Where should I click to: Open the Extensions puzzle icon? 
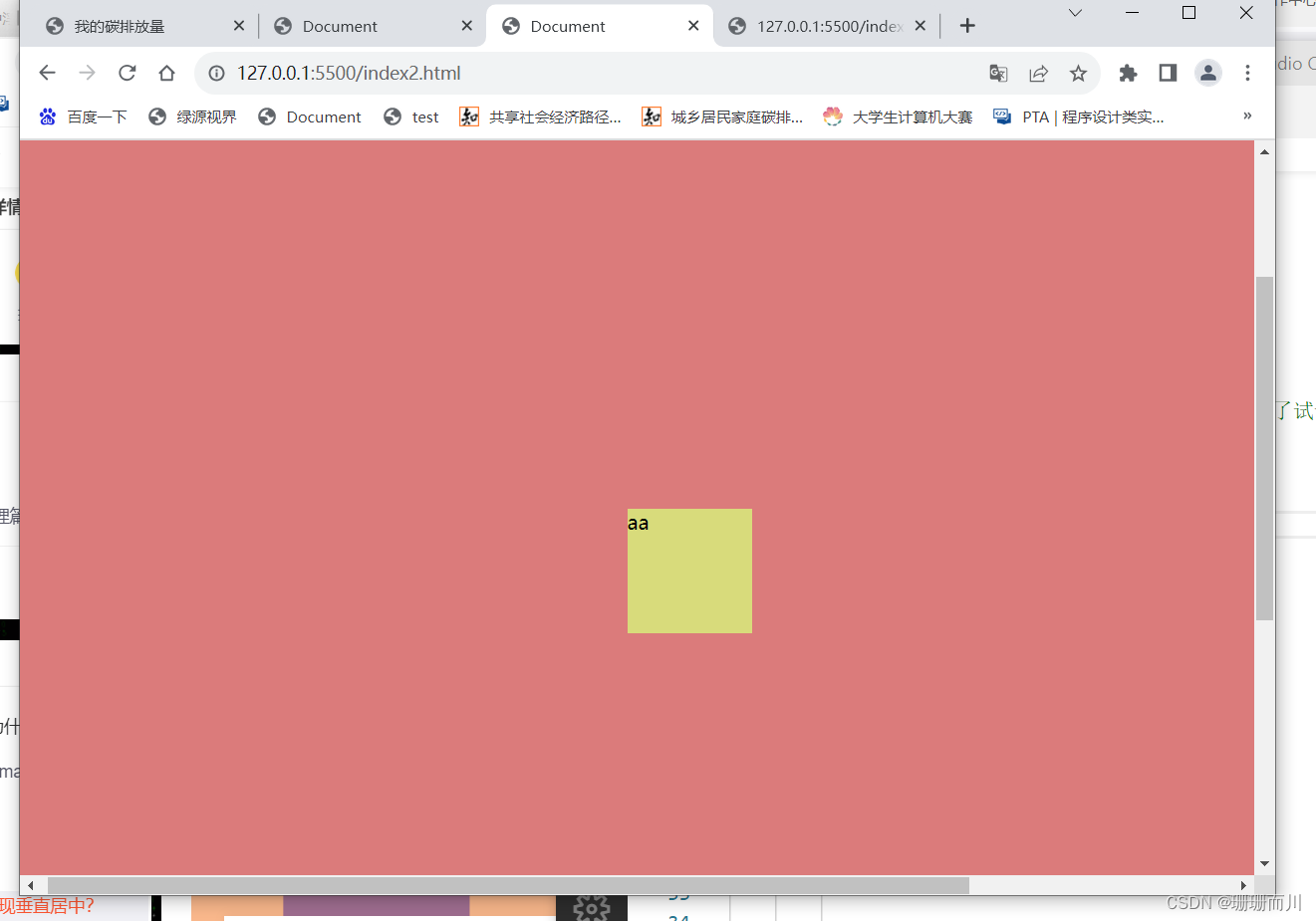tap(1128, 73)
